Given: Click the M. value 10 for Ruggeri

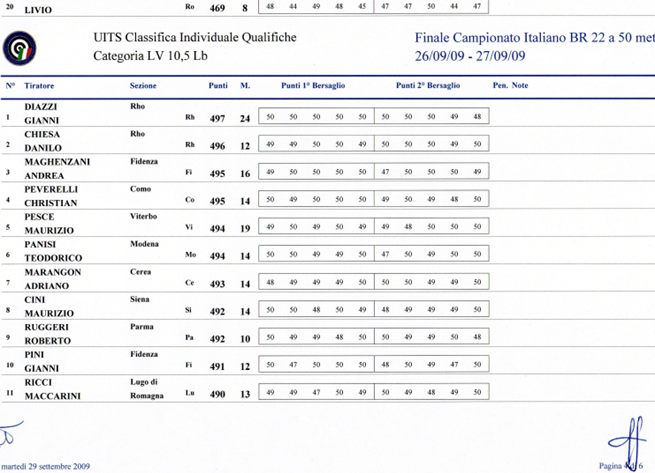Looking at the screenshot, I should pos(245,339).
